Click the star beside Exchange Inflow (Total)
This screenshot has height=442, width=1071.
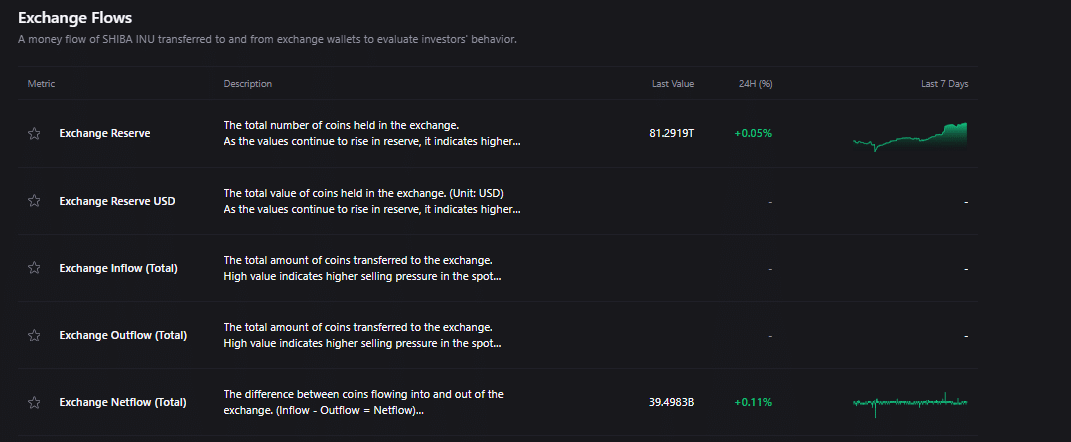pyautogui.click(x=34, y=268)
